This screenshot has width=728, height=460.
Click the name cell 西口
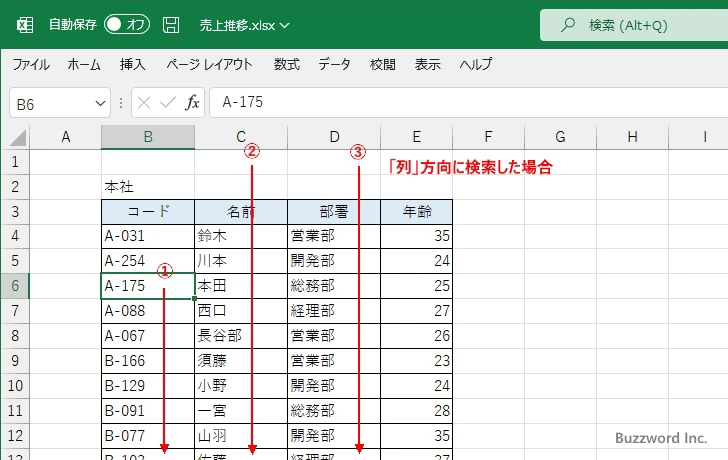(241, 311)
